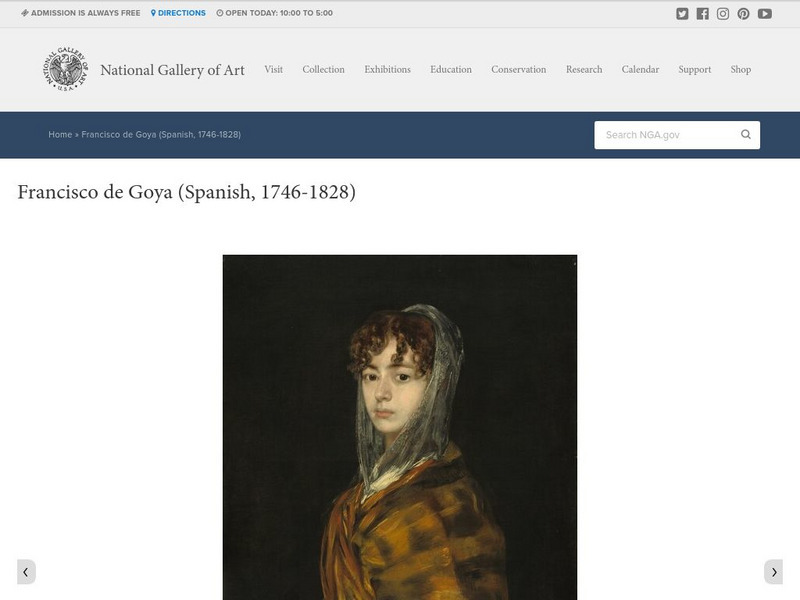
Task: Open the Twitter social icon
Action: tap(682, 14)
